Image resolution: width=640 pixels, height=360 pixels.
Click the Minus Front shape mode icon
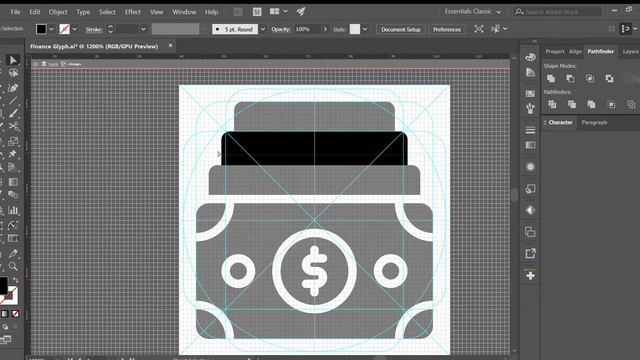[570, 78]
